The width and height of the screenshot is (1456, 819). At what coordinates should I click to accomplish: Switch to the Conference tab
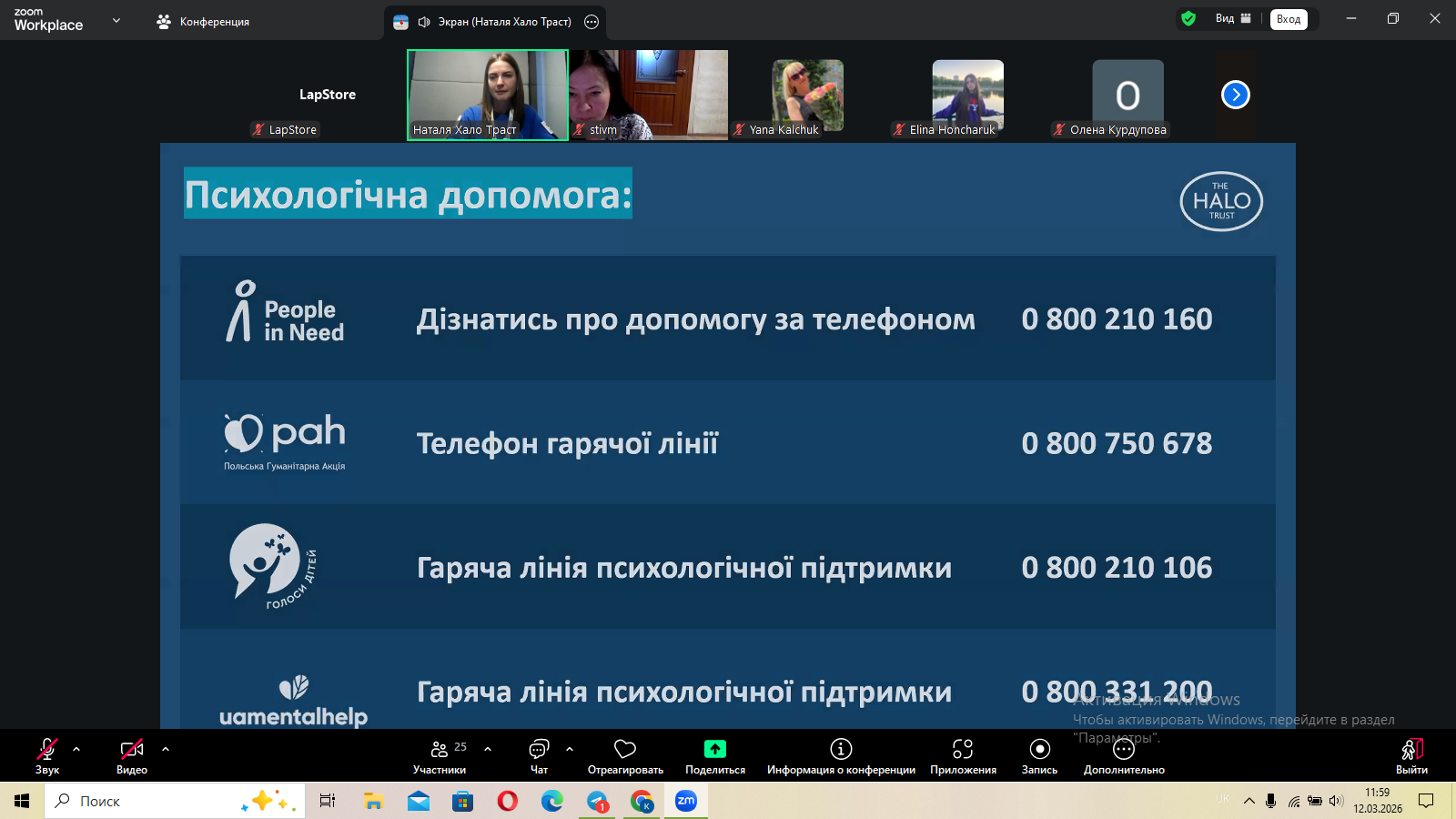coord(203,21)
